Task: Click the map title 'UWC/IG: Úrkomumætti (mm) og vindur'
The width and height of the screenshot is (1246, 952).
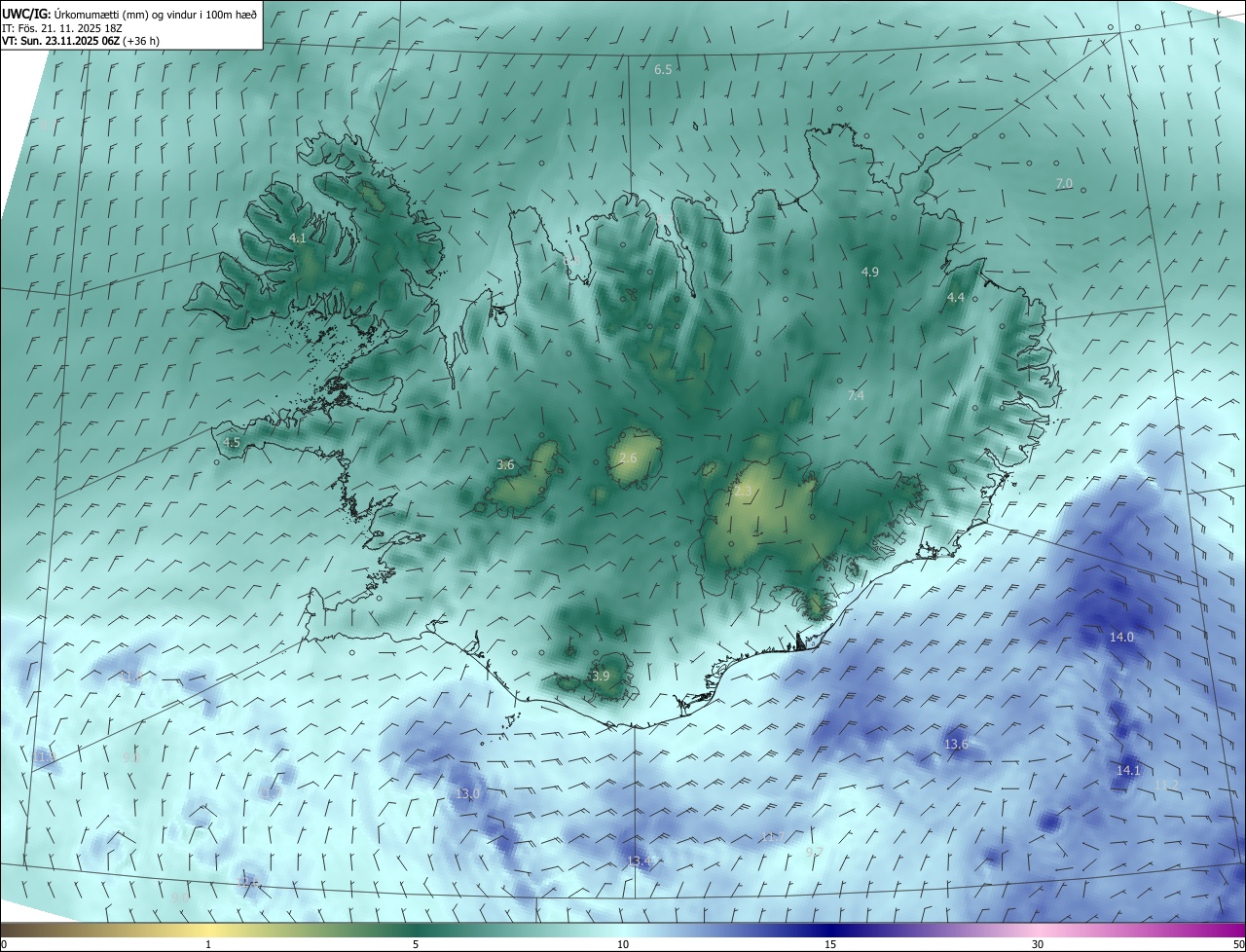Action: 128,14
